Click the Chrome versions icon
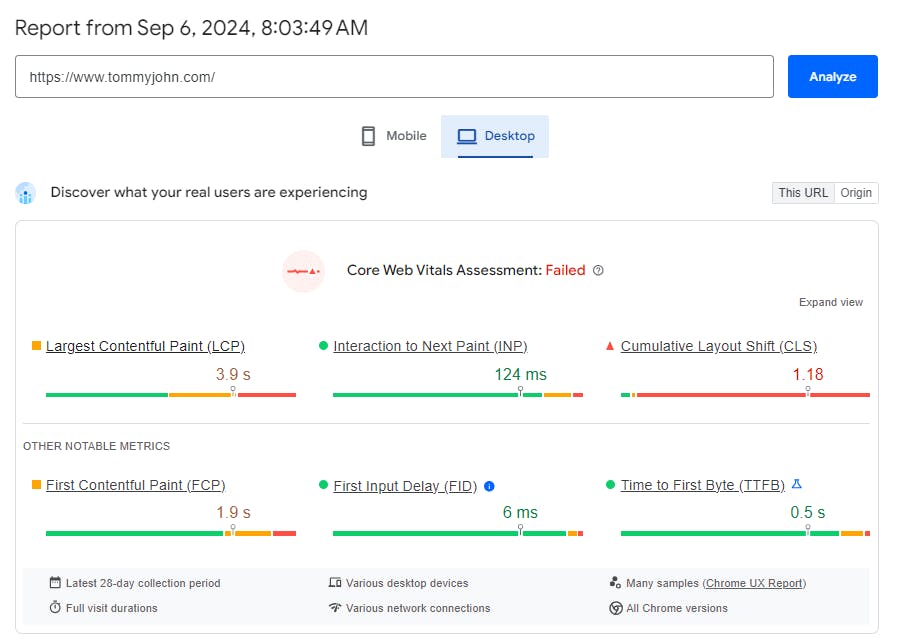 click(616, 608)
